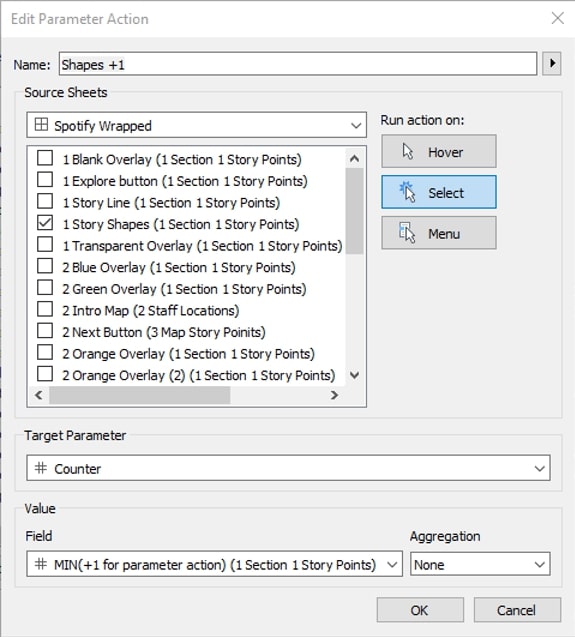Click the Select action cursor icon
Image resolution: width=575 pixels, height=637 pixels.
coord(408,192)
